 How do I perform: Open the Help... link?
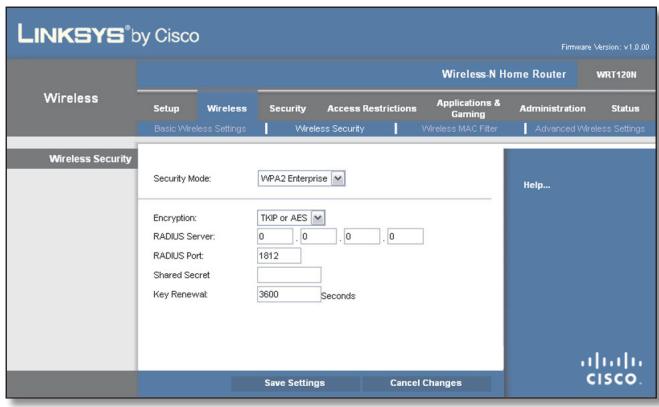pos(537,185)
